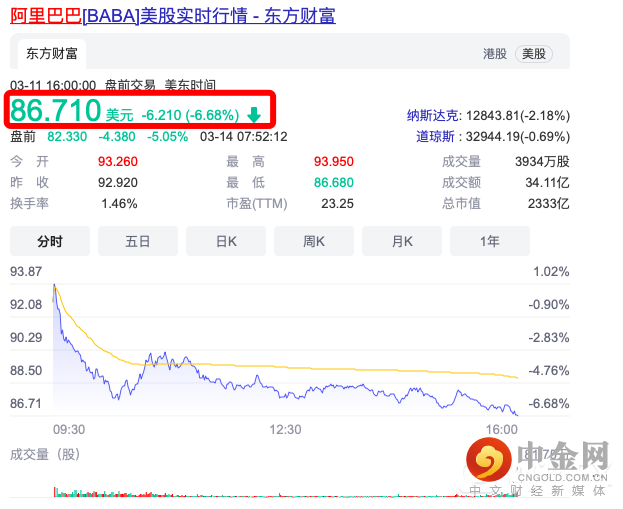Viewport: 623px width, 509px height.
Task: Click the 成交量（股） volume chart label
Action: (x=45, y=454)
